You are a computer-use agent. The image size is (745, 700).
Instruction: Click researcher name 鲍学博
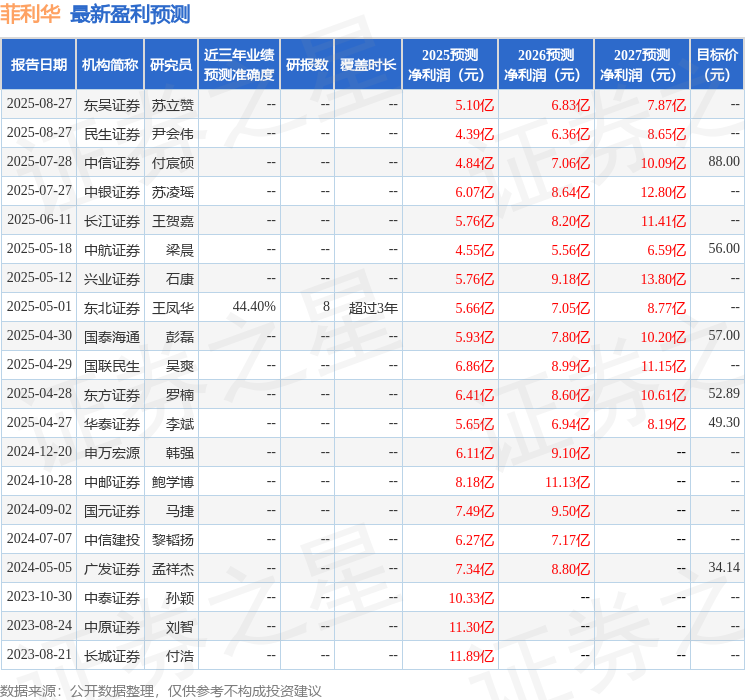pyautogui.click(x=173, y=482)
